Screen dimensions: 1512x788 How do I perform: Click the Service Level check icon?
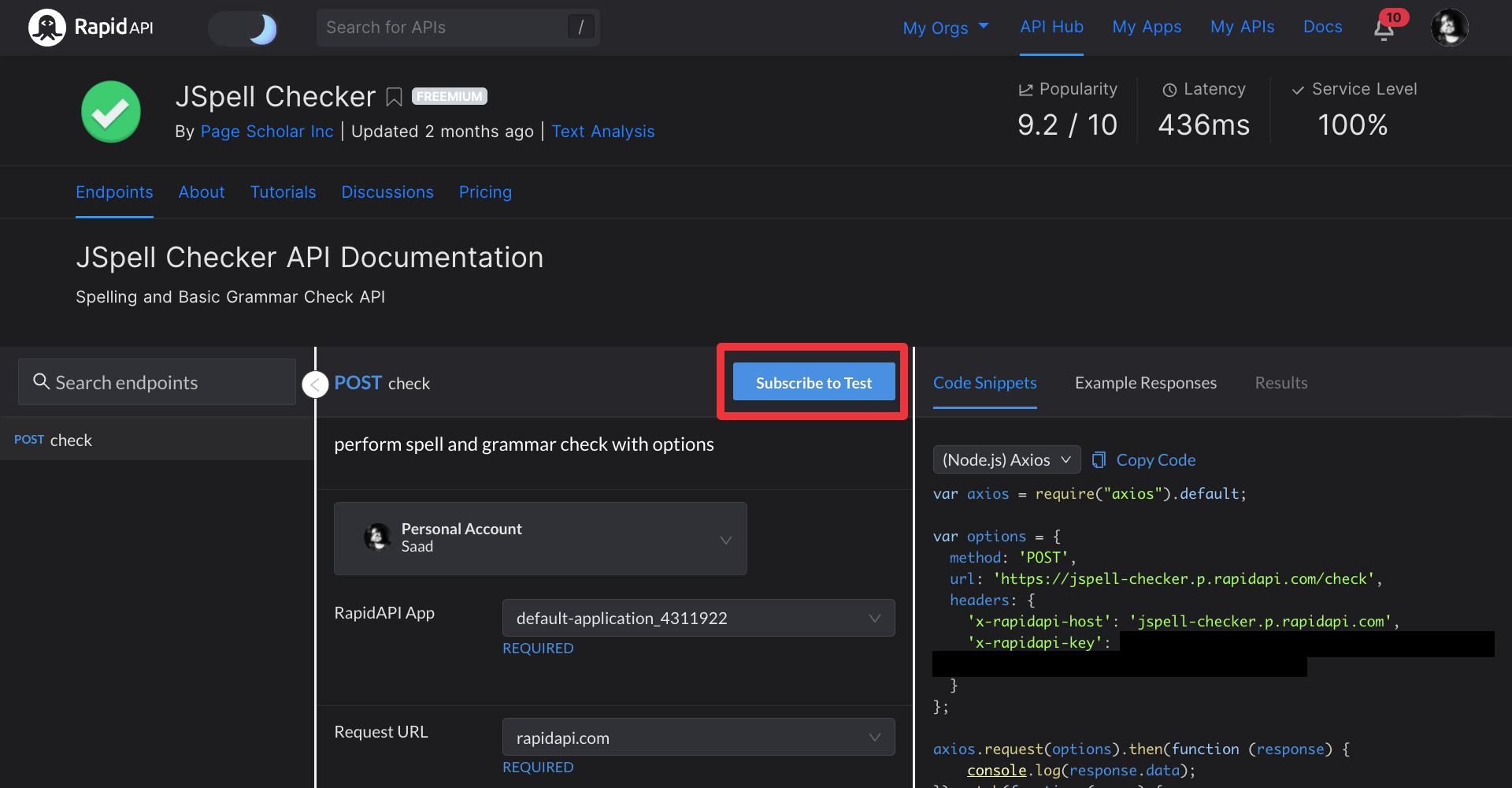[x=1298, y=90]
